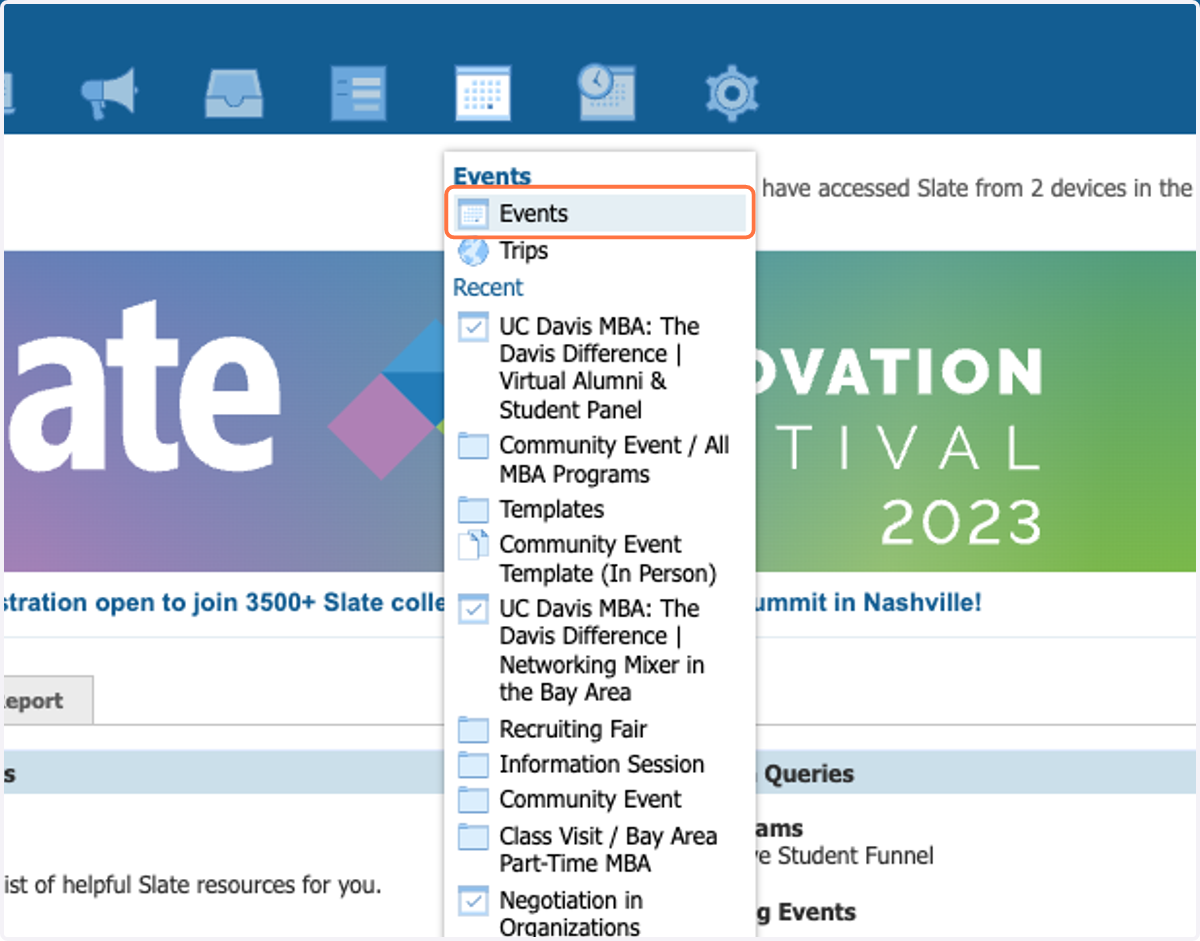Click the globe icon beside Trips
The image size is (1200, 941).
(x=472, y=251)
